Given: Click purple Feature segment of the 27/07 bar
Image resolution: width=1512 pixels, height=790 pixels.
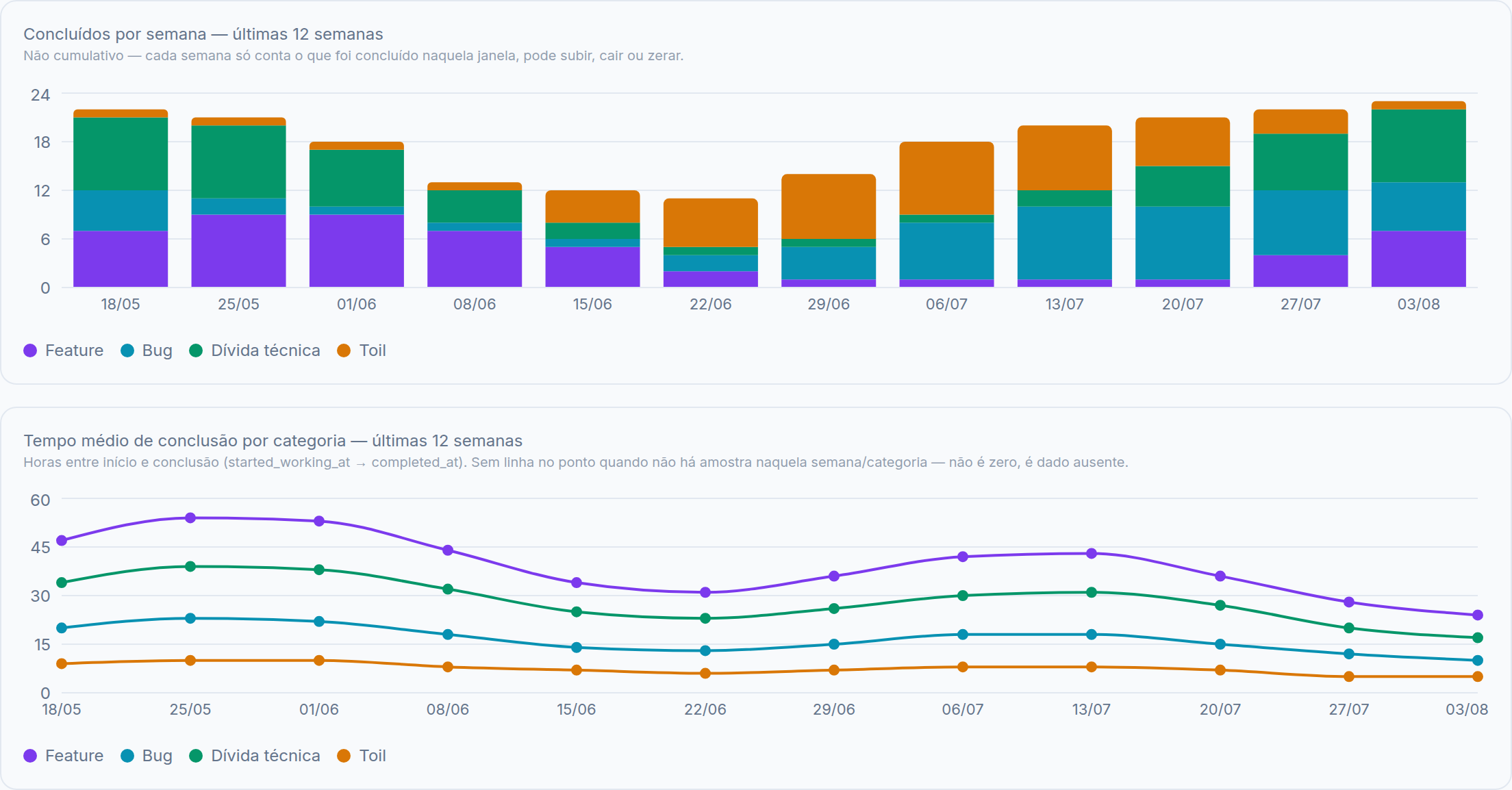Looking at the screenshot, I should pyautogui.click(x=1300, y=271).
